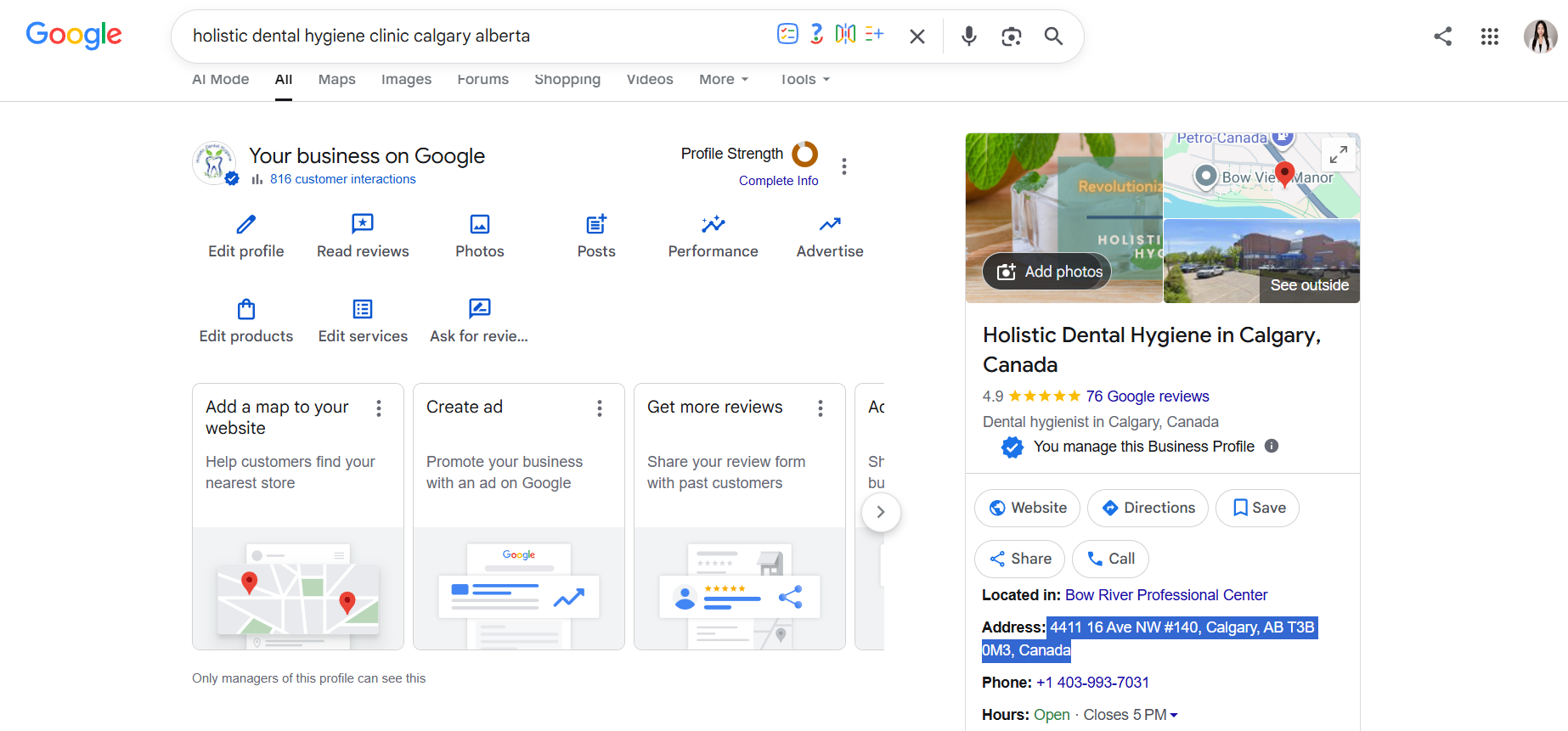Switch to the Maps tab
Viewport: 1568px width, 731px height.
337,79
